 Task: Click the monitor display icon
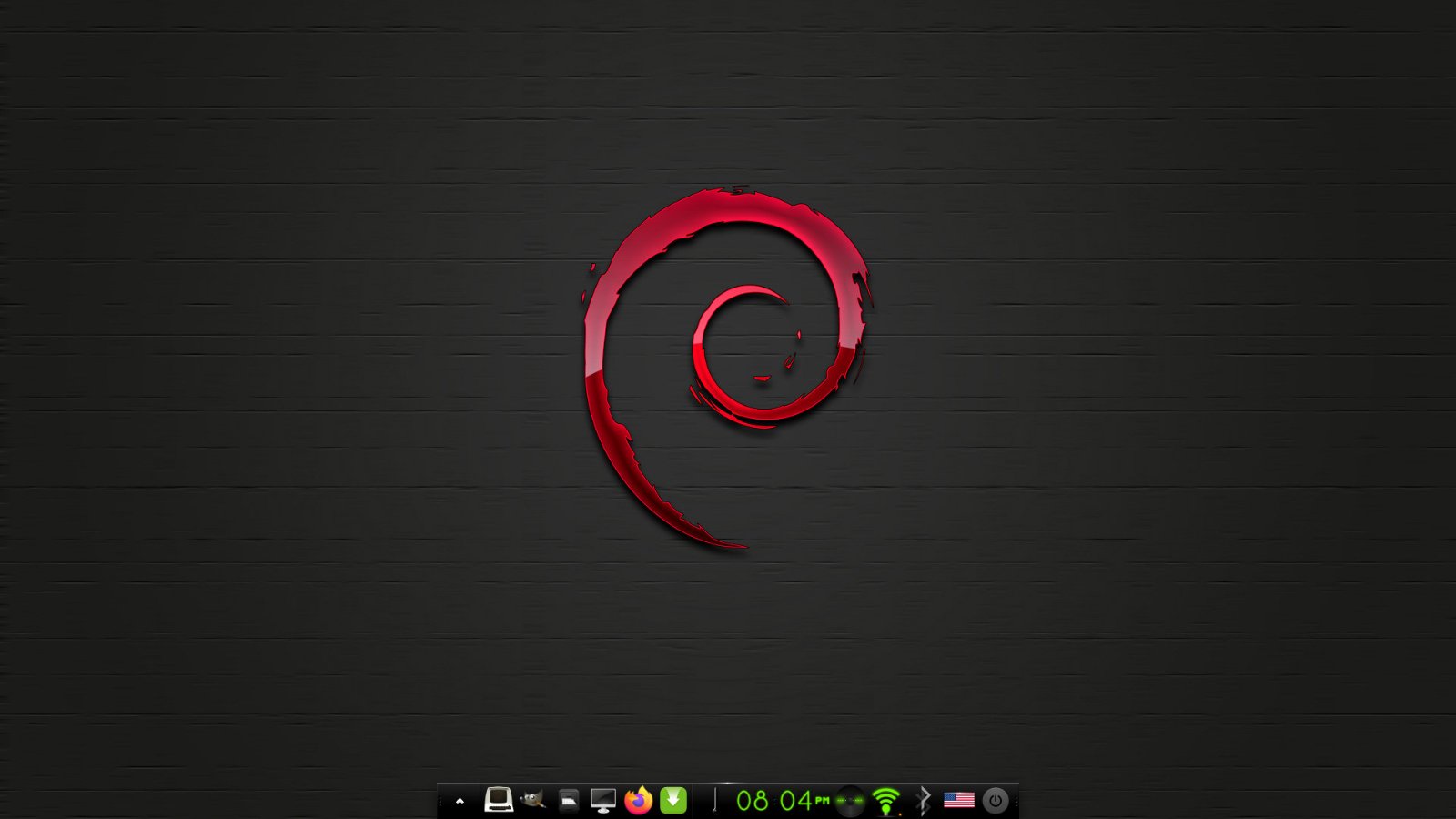(603, 800)
